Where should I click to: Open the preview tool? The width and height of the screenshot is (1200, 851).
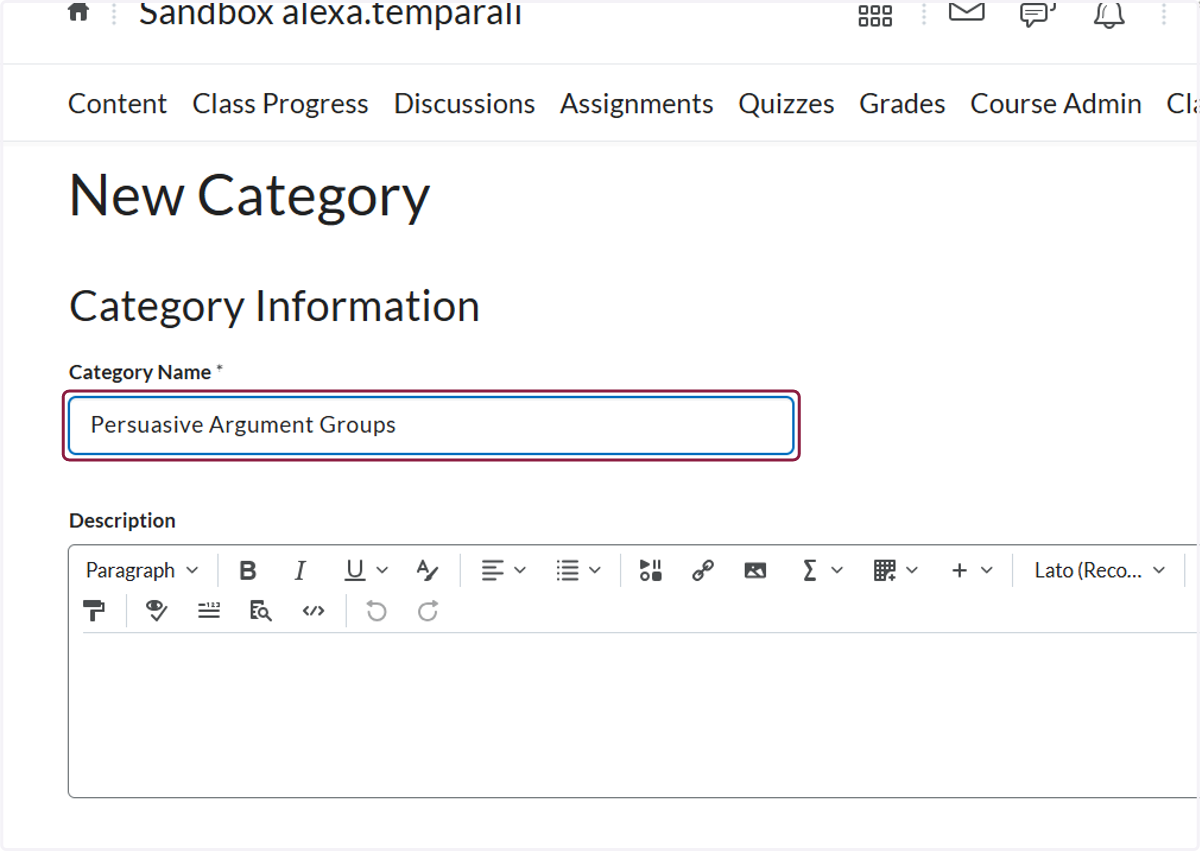click(x=261, y=611)
